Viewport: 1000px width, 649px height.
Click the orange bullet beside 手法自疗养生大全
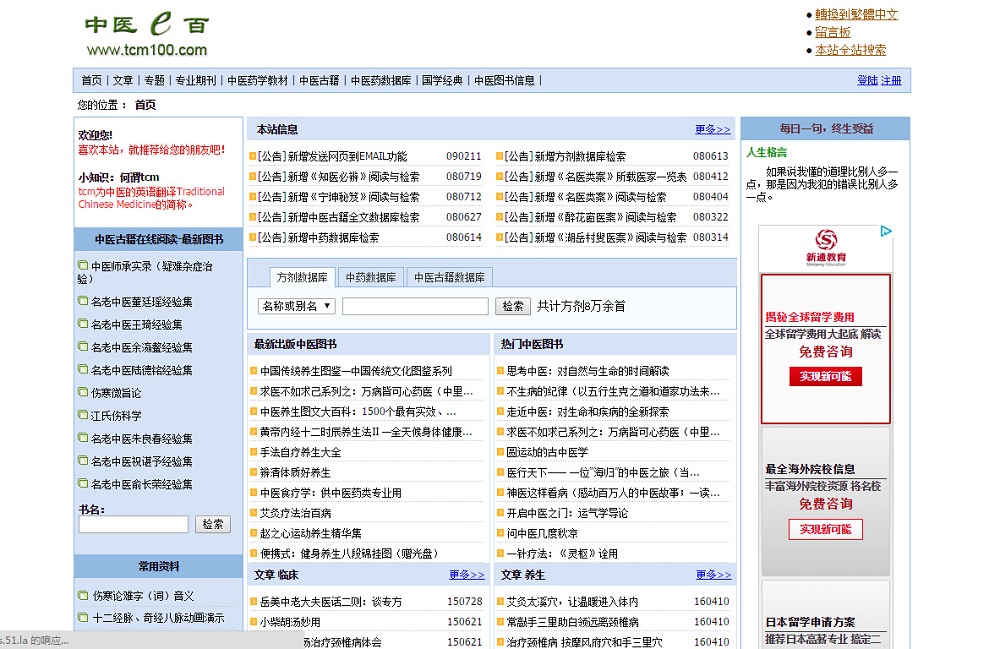point(253,452)
